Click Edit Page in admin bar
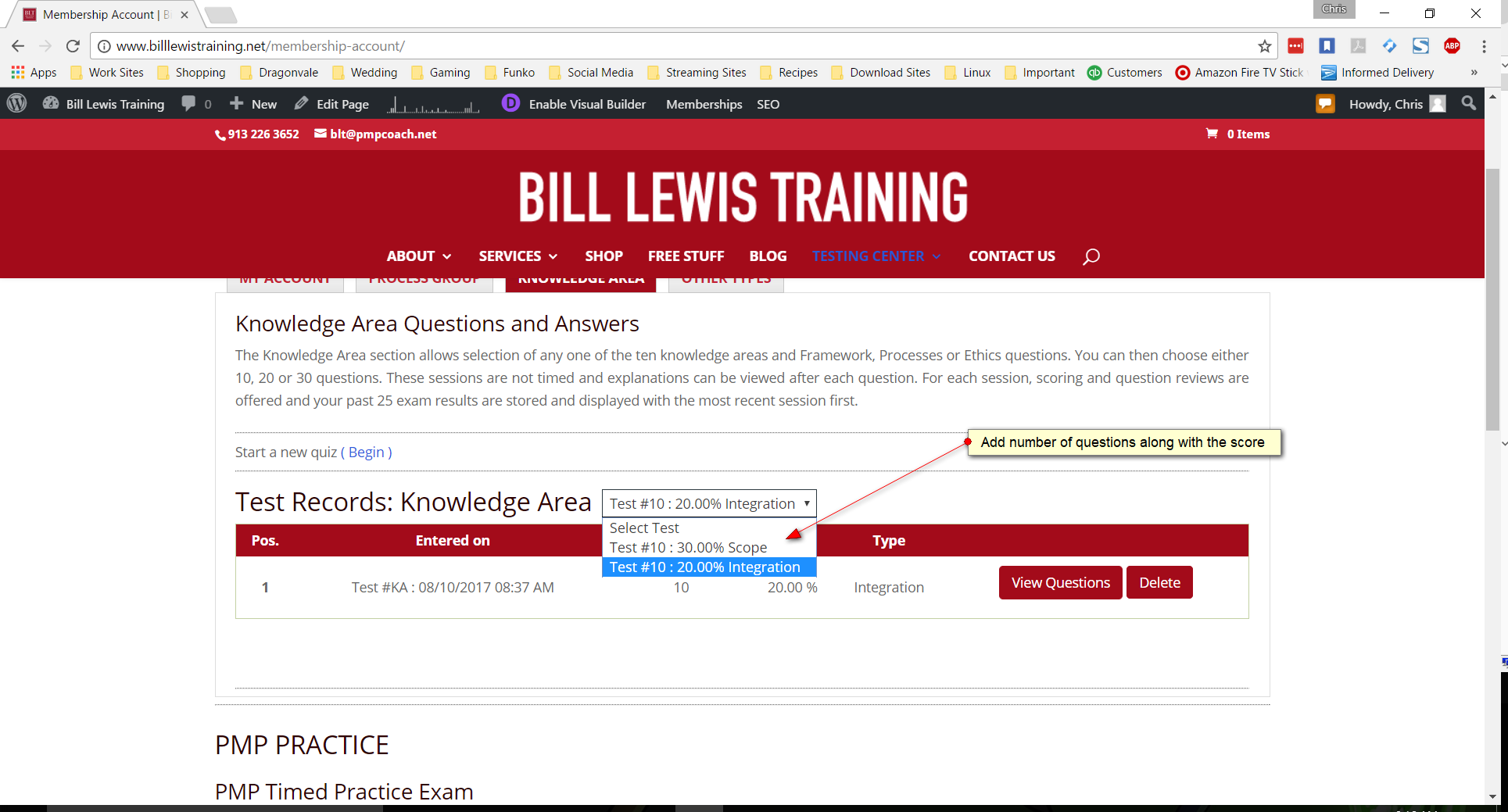Screen dimensions: 1508x812 (332, 104)
